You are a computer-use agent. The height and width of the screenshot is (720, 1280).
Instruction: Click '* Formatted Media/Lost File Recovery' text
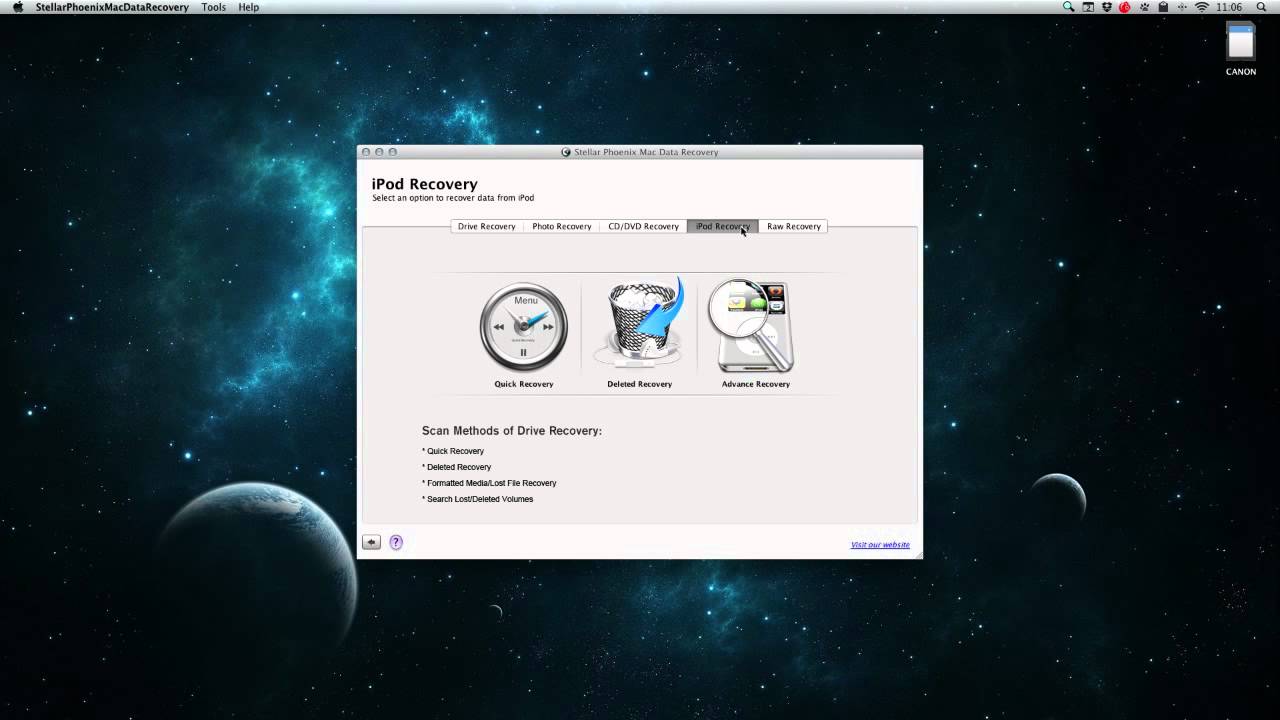tap(489, 483)
